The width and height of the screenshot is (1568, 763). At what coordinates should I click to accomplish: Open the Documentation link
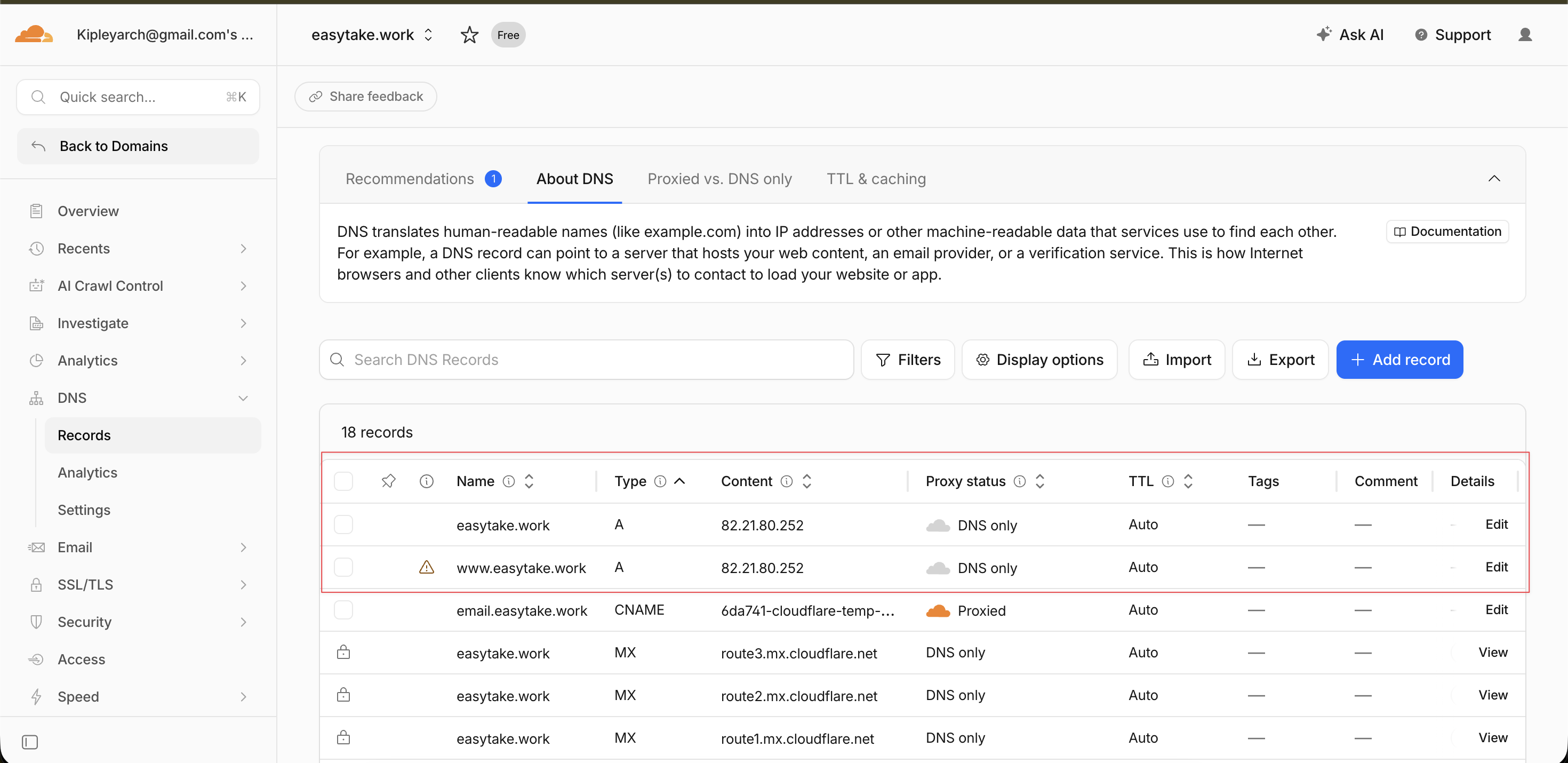(x=1447, y=232)
